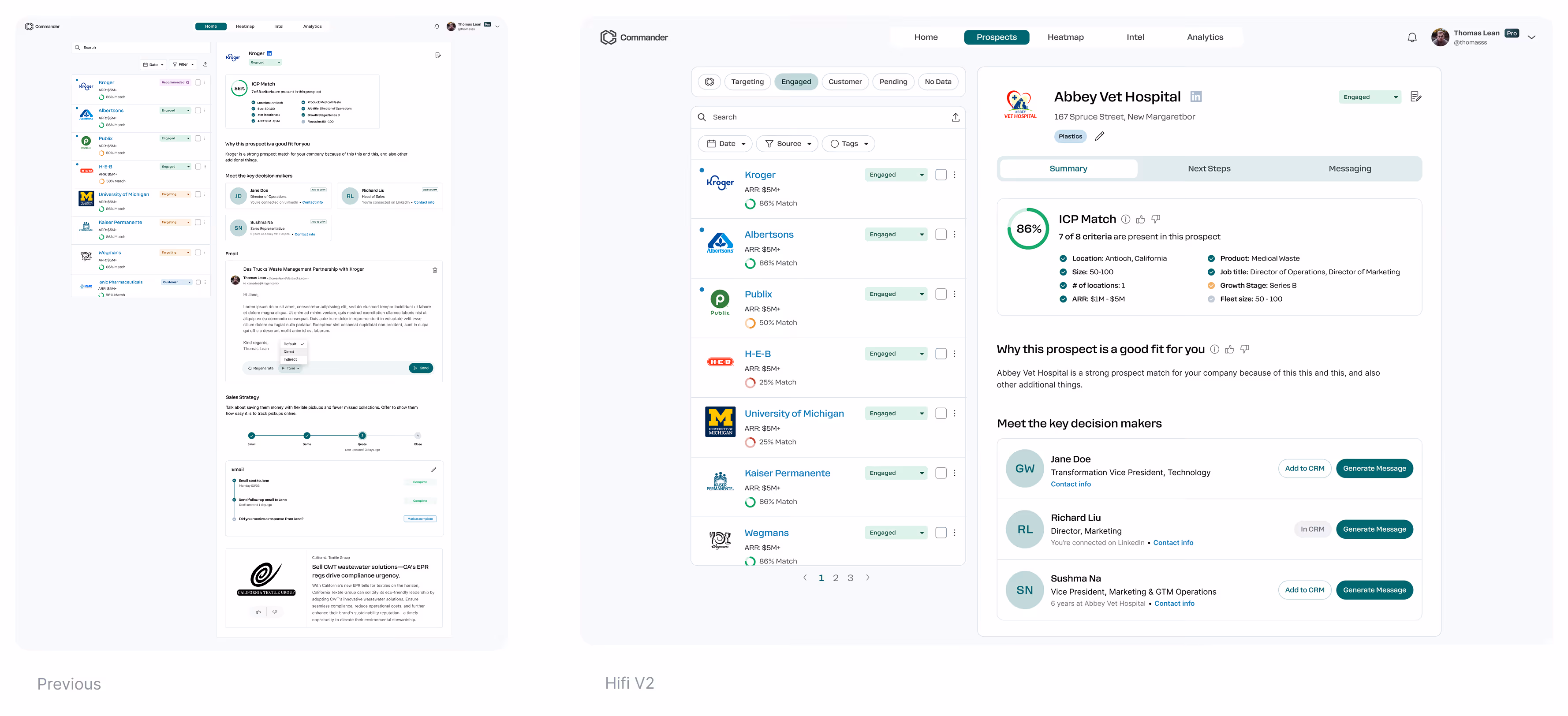Click the info icon beside ICP Match
Image resolution: width=1568 pixels, height=716 pixels.
[x=1125, y=219]
